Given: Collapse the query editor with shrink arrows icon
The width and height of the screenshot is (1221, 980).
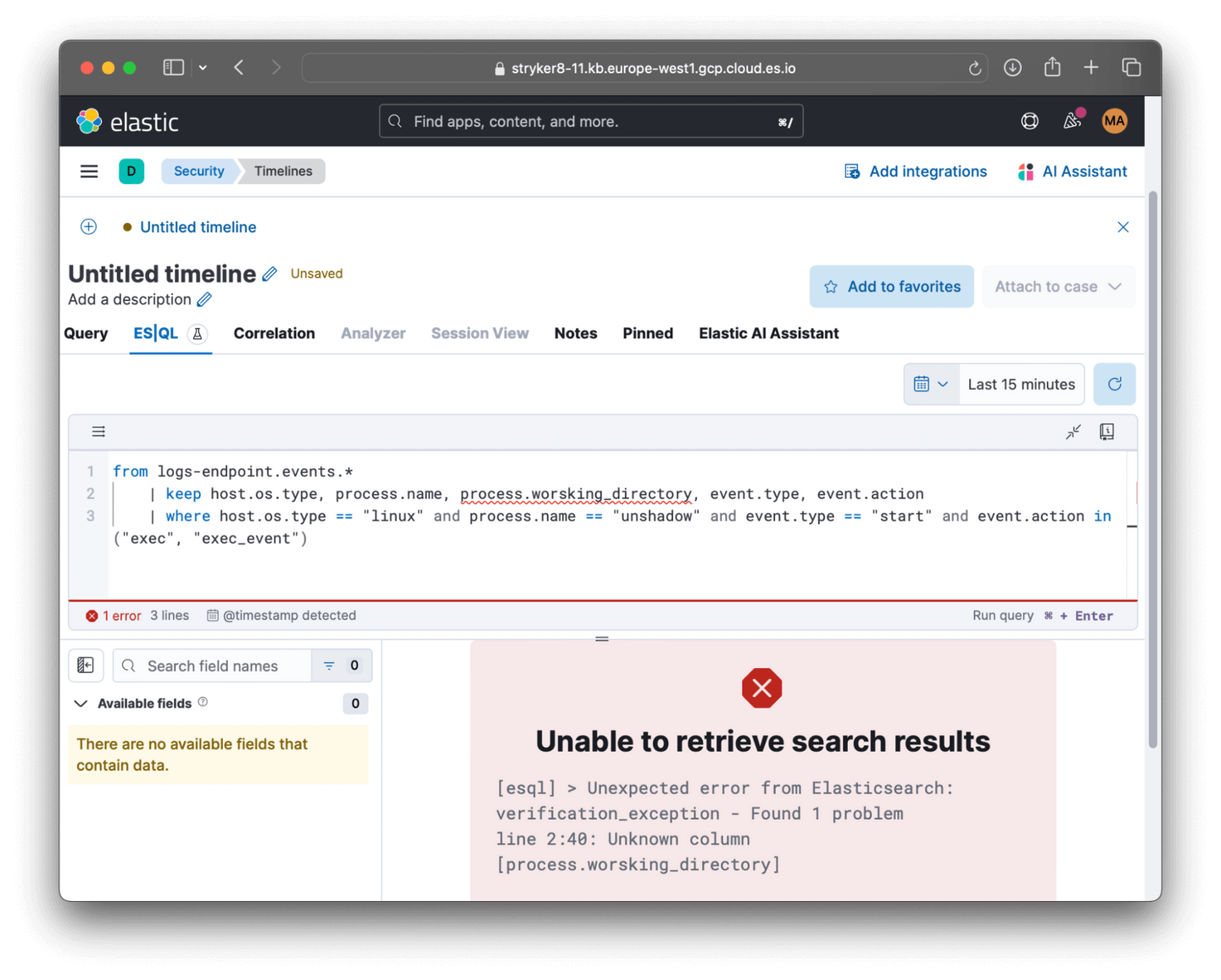Looking at the screenshot, I should pos(1073,432).
